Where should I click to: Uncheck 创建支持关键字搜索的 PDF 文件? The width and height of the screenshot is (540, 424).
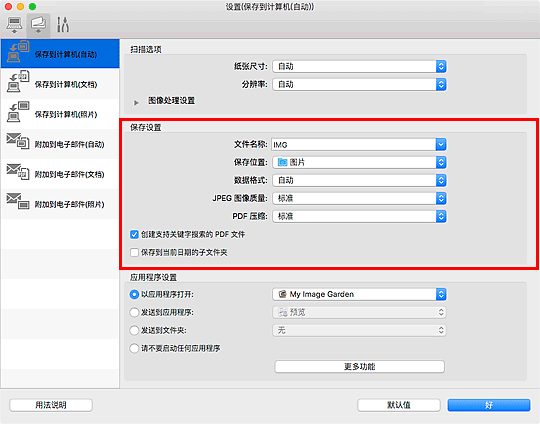(134, 235)
